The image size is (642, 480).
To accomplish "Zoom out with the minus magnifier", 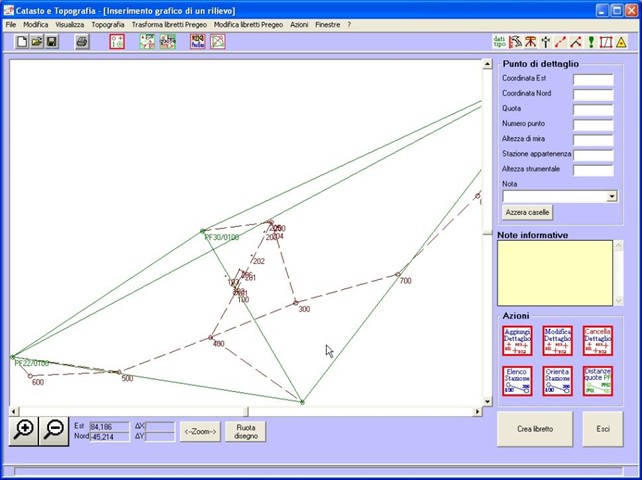I will point(54,430).
